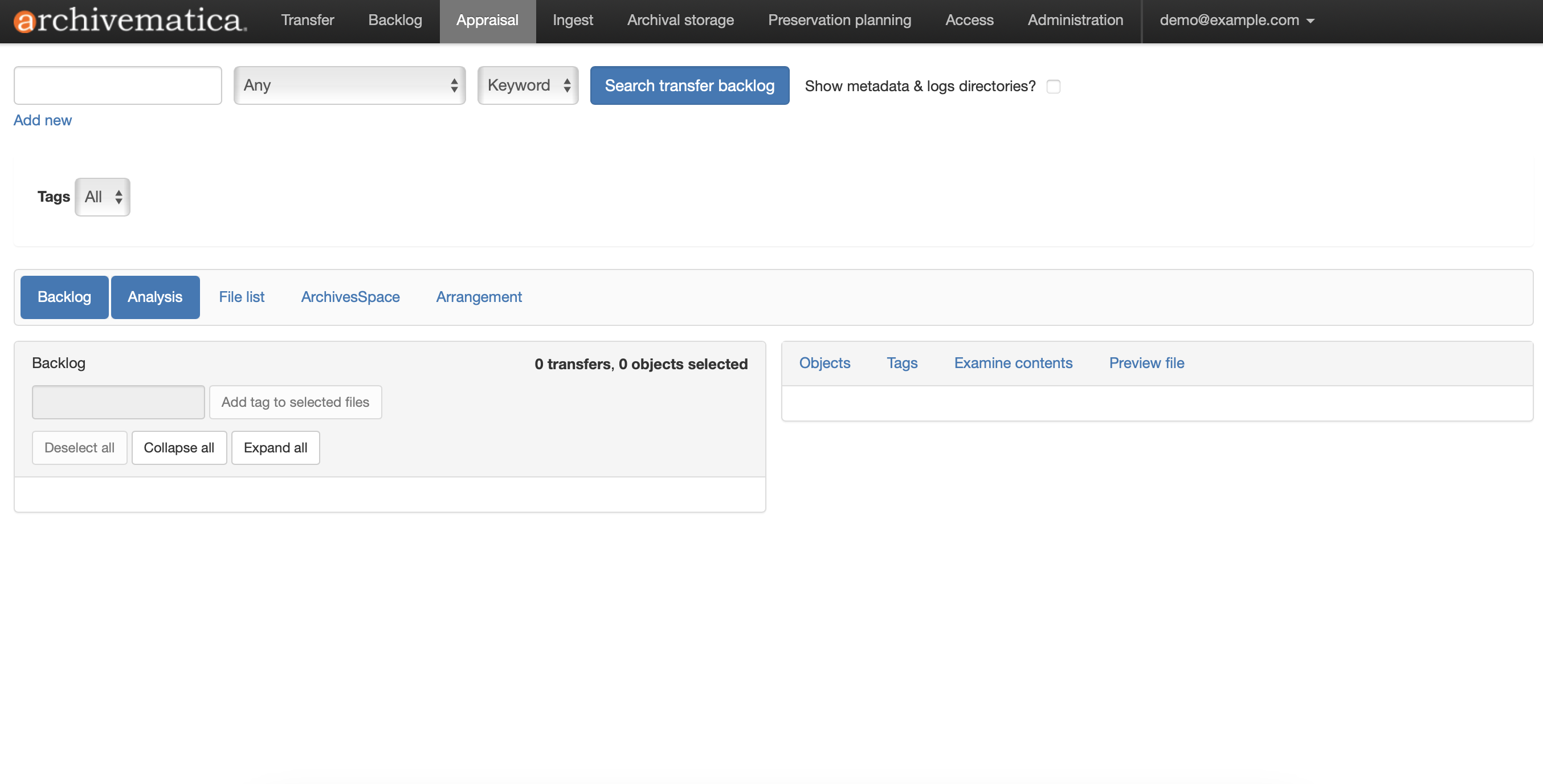Toggle the Analysis pane button
Screen dimensions: 1543x784
(x=154, y=297)
